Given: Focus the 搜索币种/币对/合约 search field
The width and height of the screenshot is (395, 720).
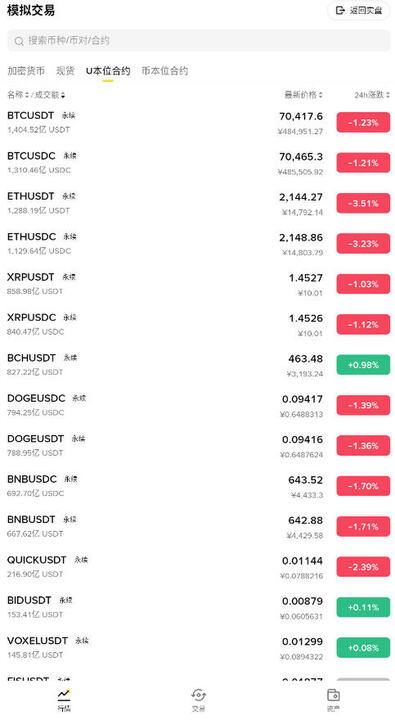Looking at the screenshot, I should click(x=198, y=41).
